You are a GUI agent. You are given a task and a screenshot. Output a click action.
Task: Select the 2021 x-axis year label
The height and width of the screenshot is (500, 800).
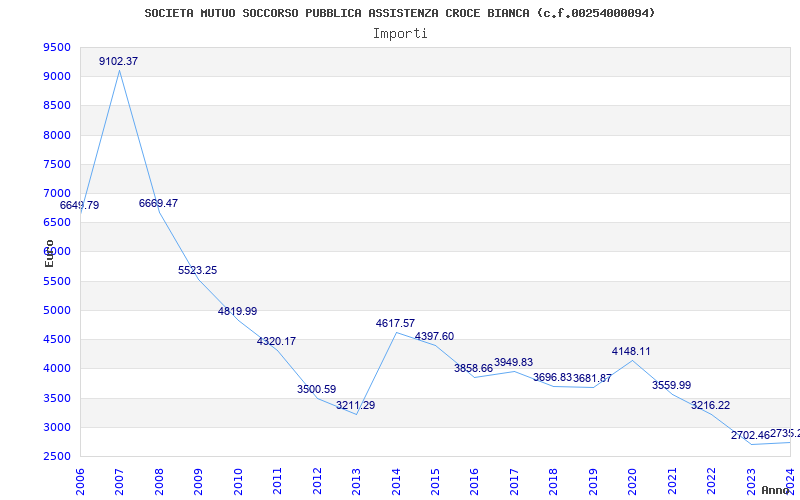click(672, 481)
